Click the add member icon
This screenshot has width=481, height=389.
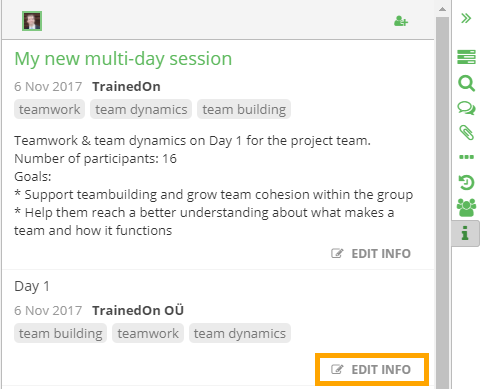401,21
